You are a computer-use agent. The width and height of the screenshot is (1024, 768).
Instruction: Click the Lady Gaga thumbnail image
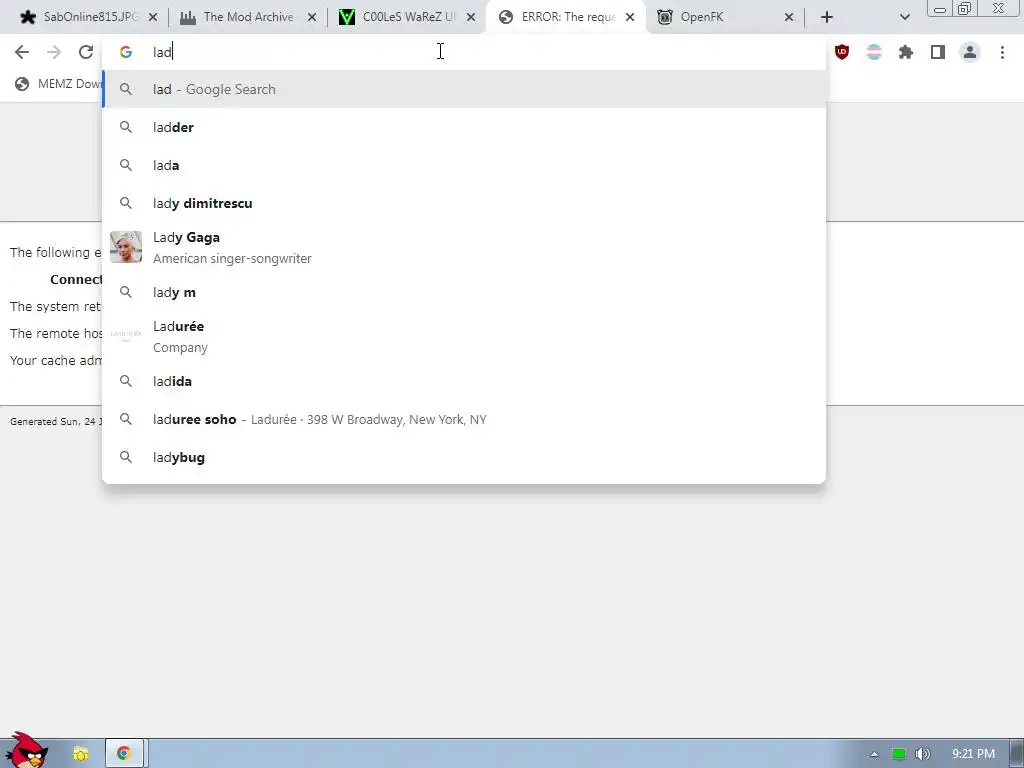point(126,247)
